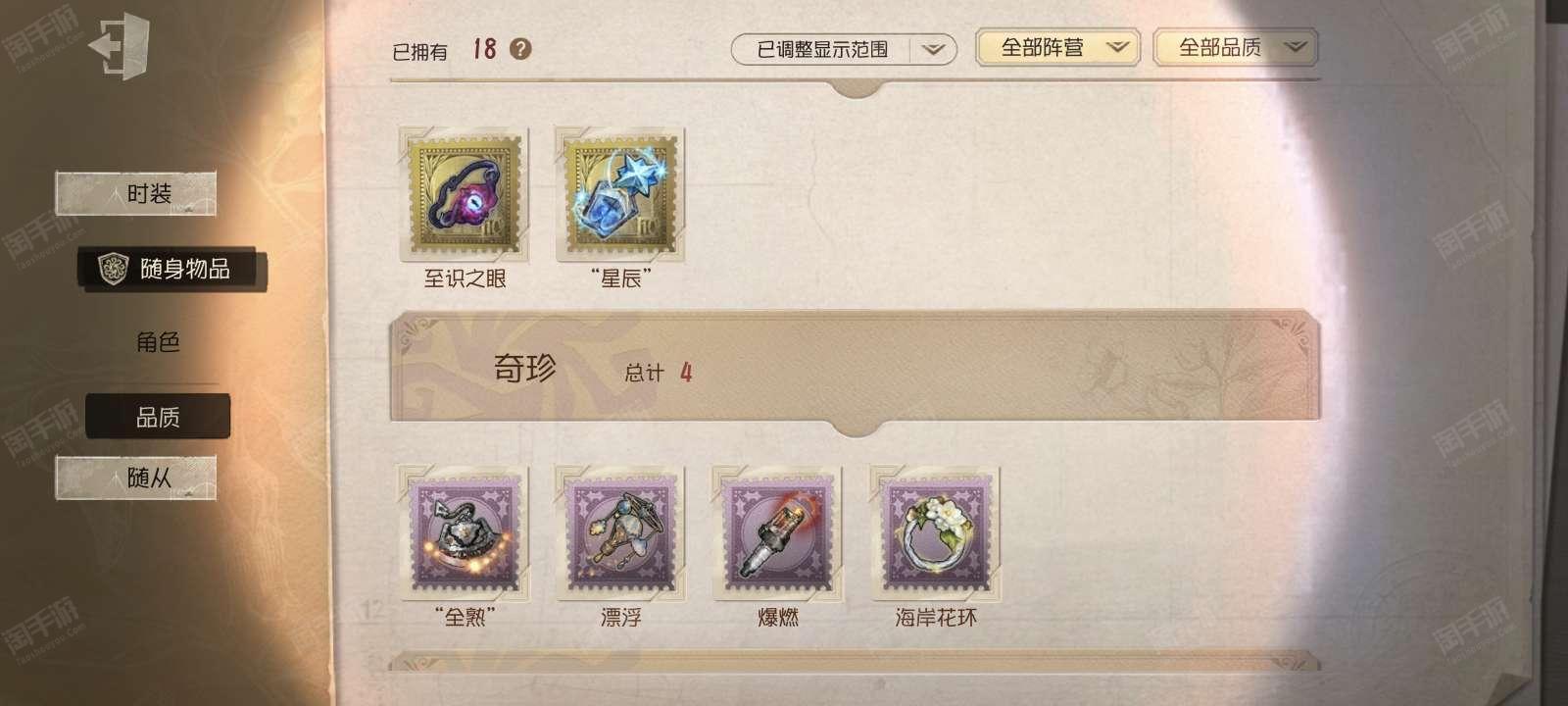Choose the "全熟" purple stamp item
The width and height of the screenshot is (1568, 706).
tap(465, 533)
